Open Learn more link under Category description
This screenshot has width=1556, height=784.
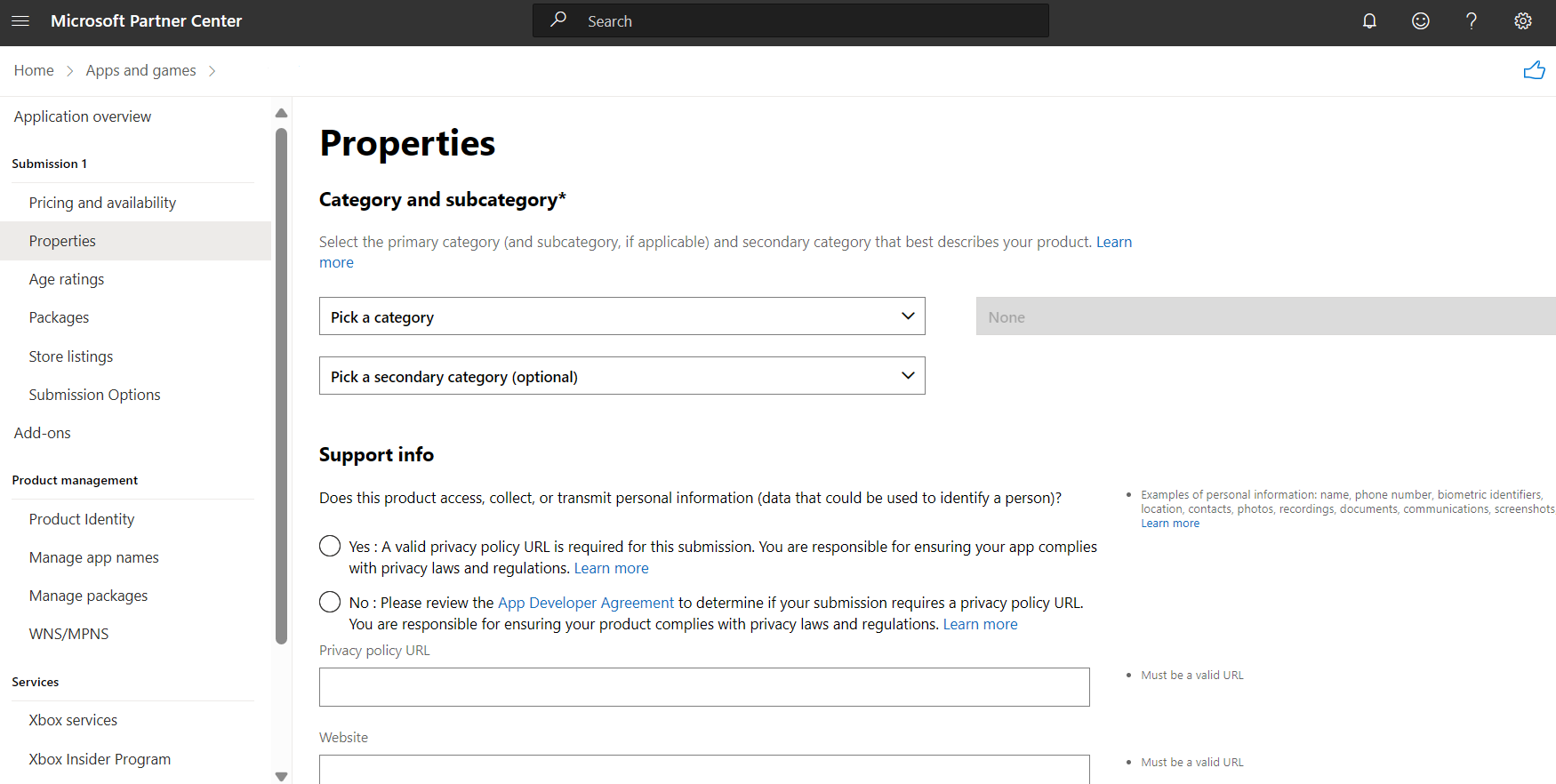point(1114,242)
